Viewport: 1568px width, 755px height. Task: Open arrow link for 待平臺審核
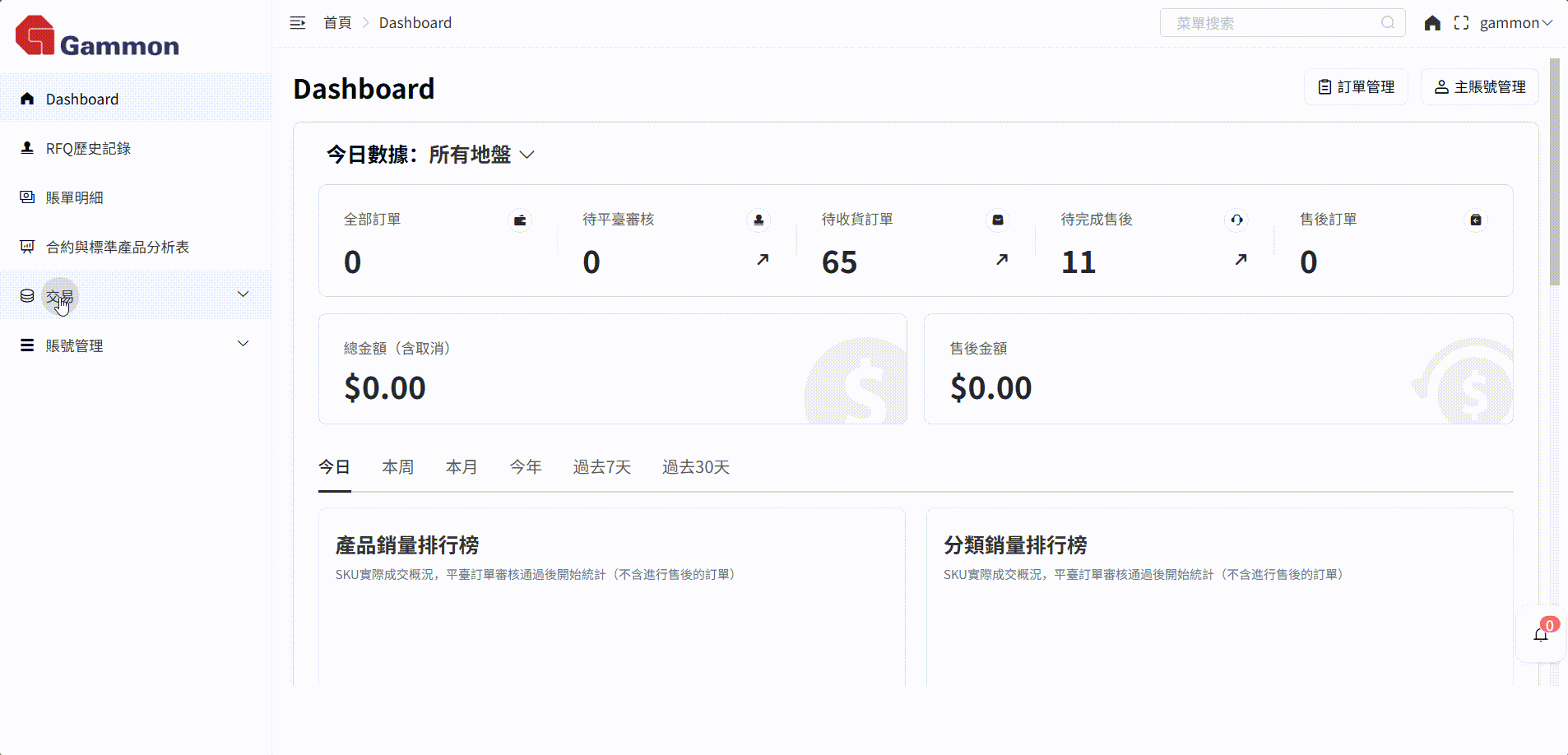[x=763, y=260]
